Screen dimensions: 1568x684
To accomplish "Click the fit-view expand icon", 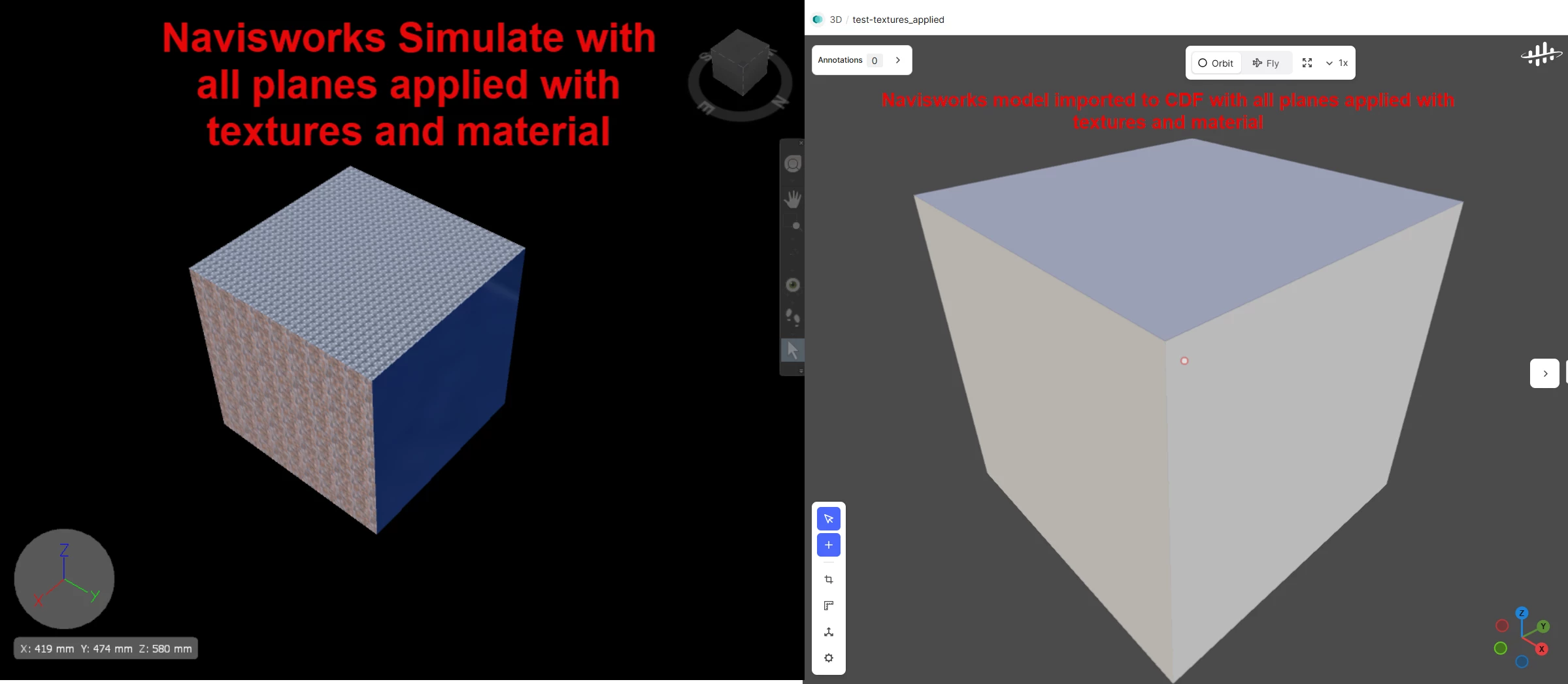I will point(1307,63).
